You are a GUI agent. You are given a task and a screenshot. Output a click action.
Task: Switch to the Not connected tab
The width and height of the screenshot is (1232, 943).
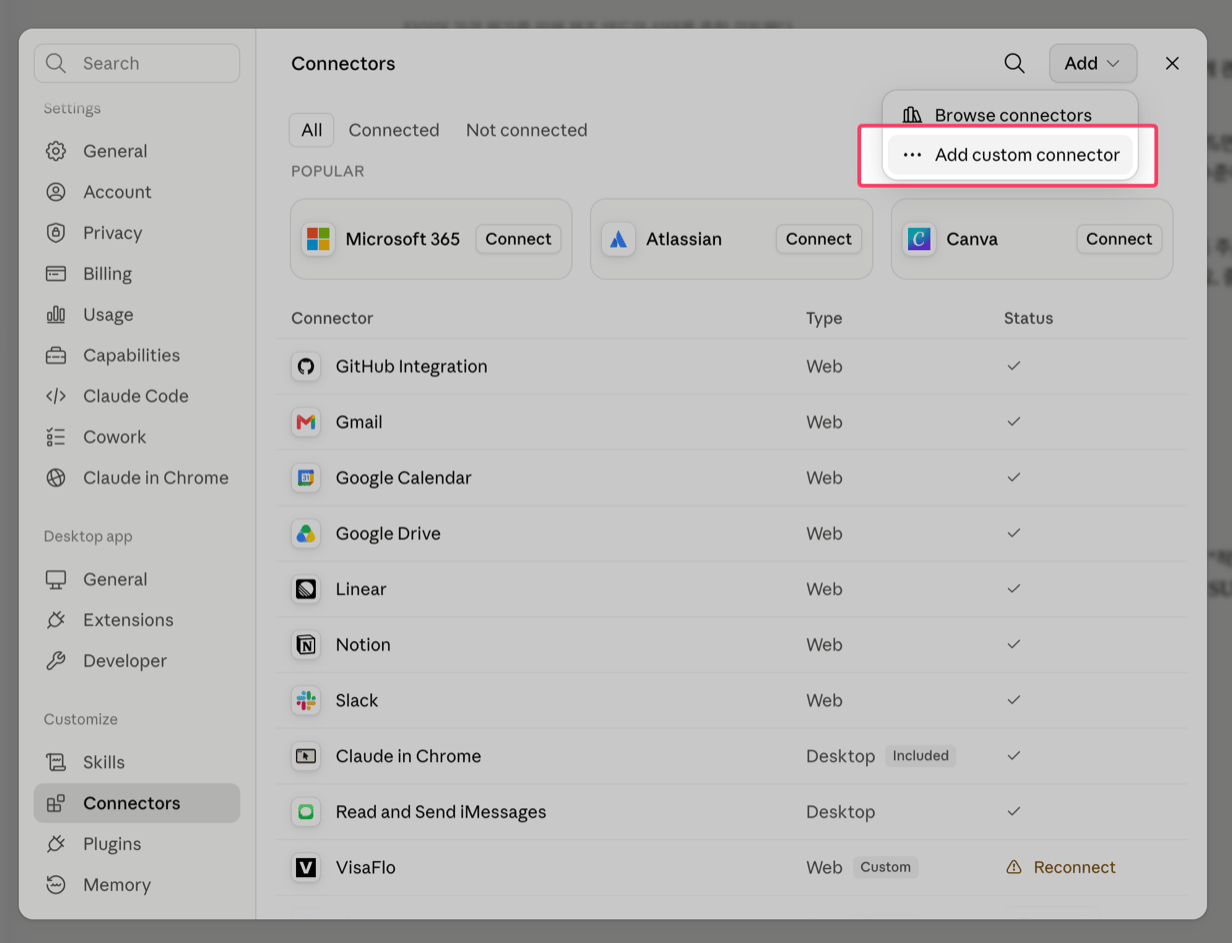(527, 130)
